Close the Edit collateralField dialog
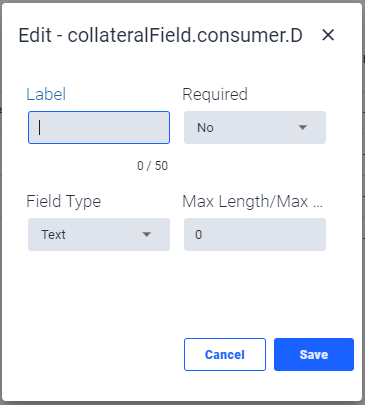The width and height of the screenshot is (365, 405). (x=328, y=35)
